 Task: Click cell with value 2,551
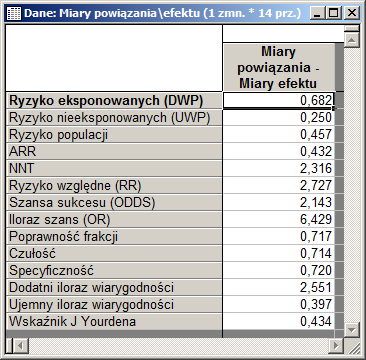(x=279, y=287)
